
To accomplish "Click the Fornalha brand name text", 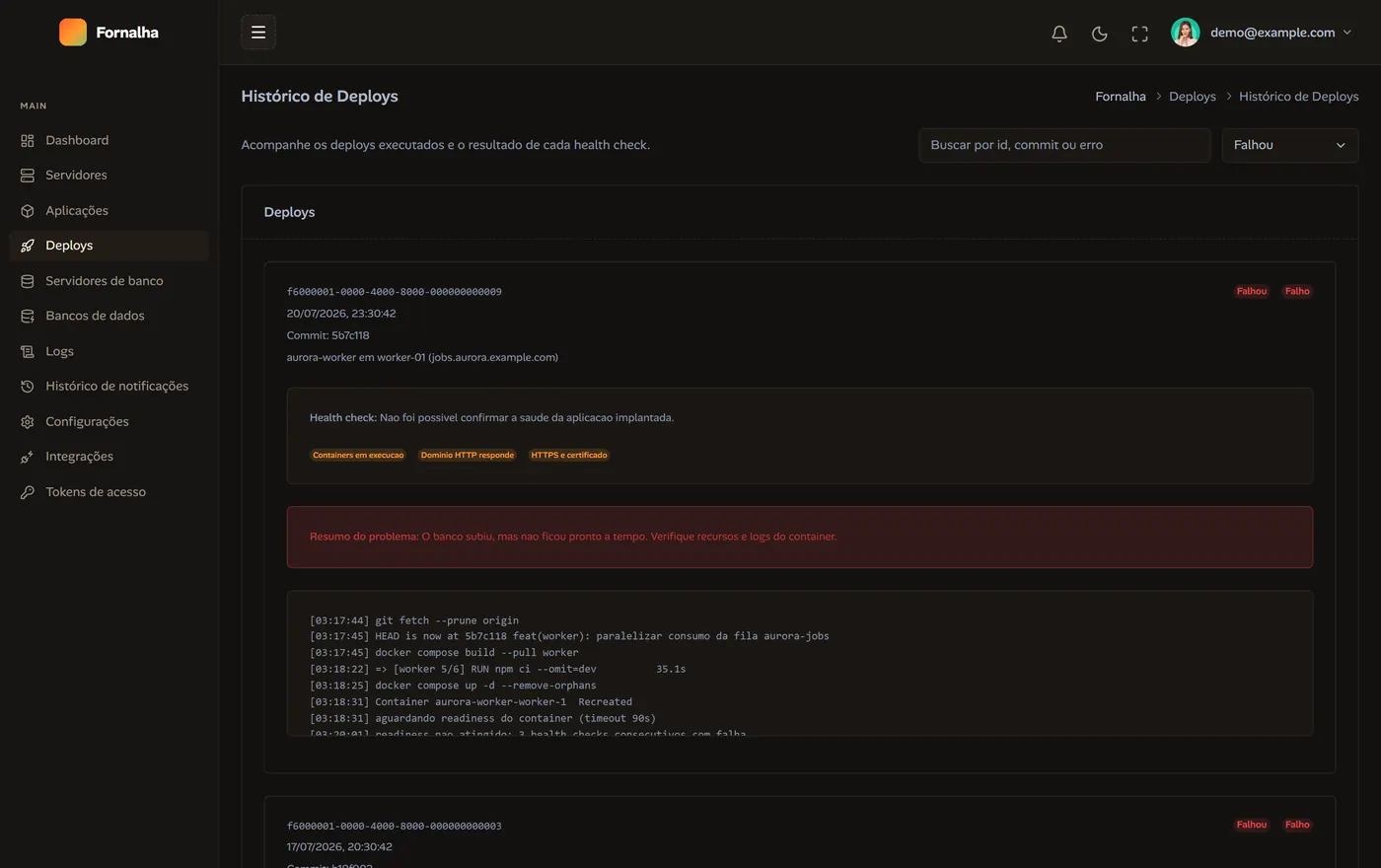I will 127,33.
